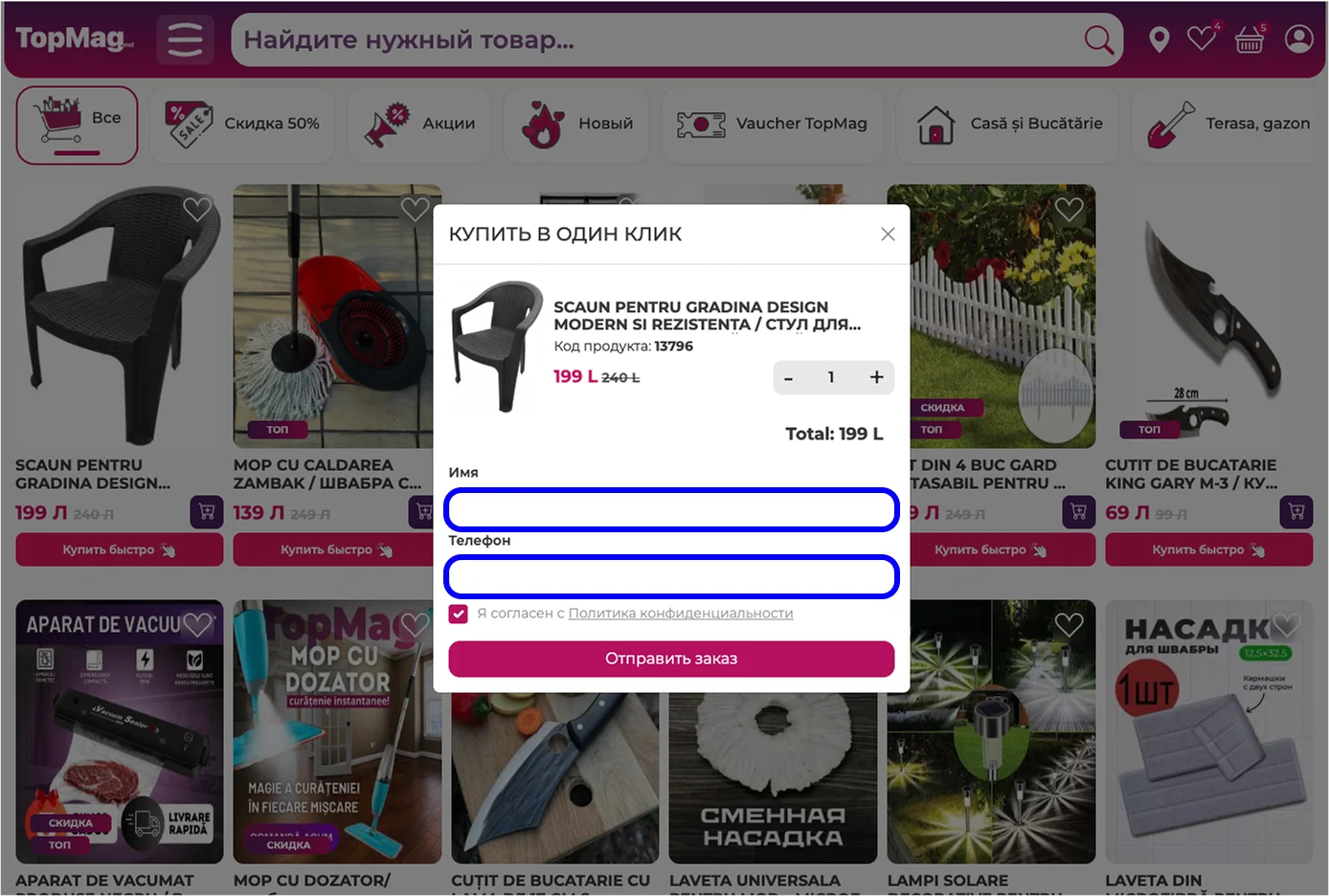Click the search magnifier icon
This screenshot has height=896, width=1329.
(1098, 40)
